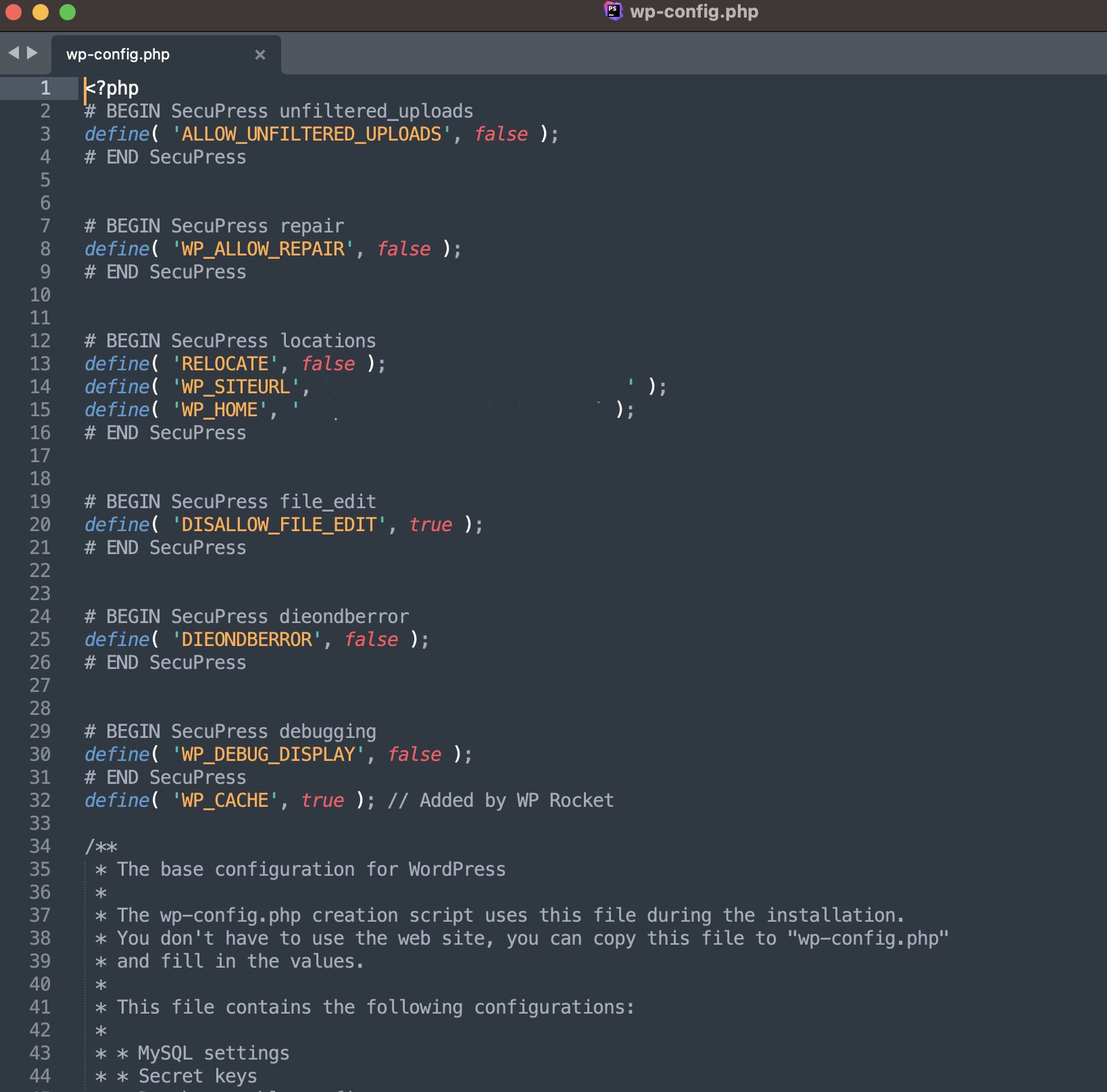Click the yellow minimize window button

click(41, 12)
